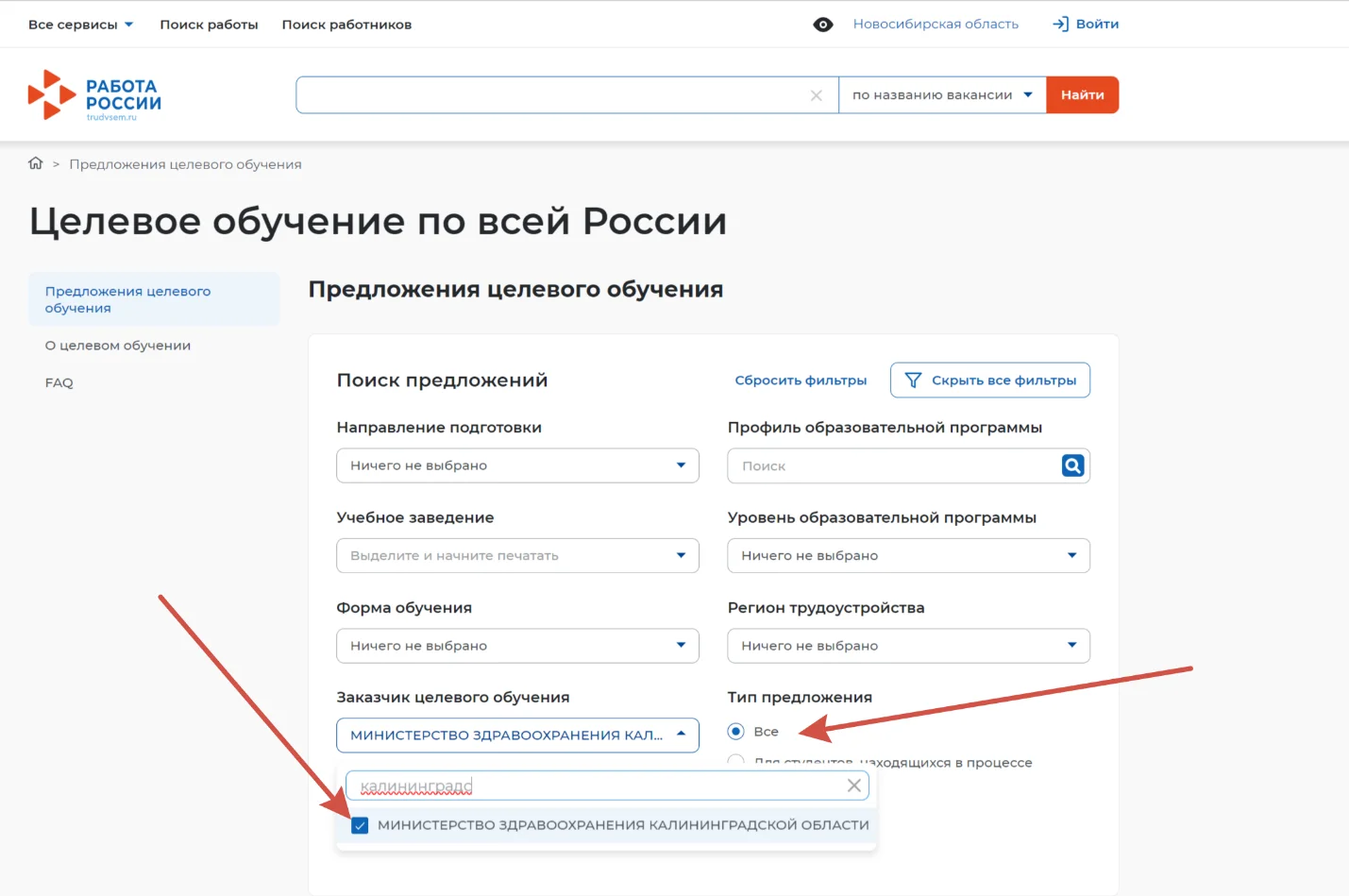Click the magnifier icon in Профиль search
Viewport: 1349px width, 896px height.
(1072, 465)
